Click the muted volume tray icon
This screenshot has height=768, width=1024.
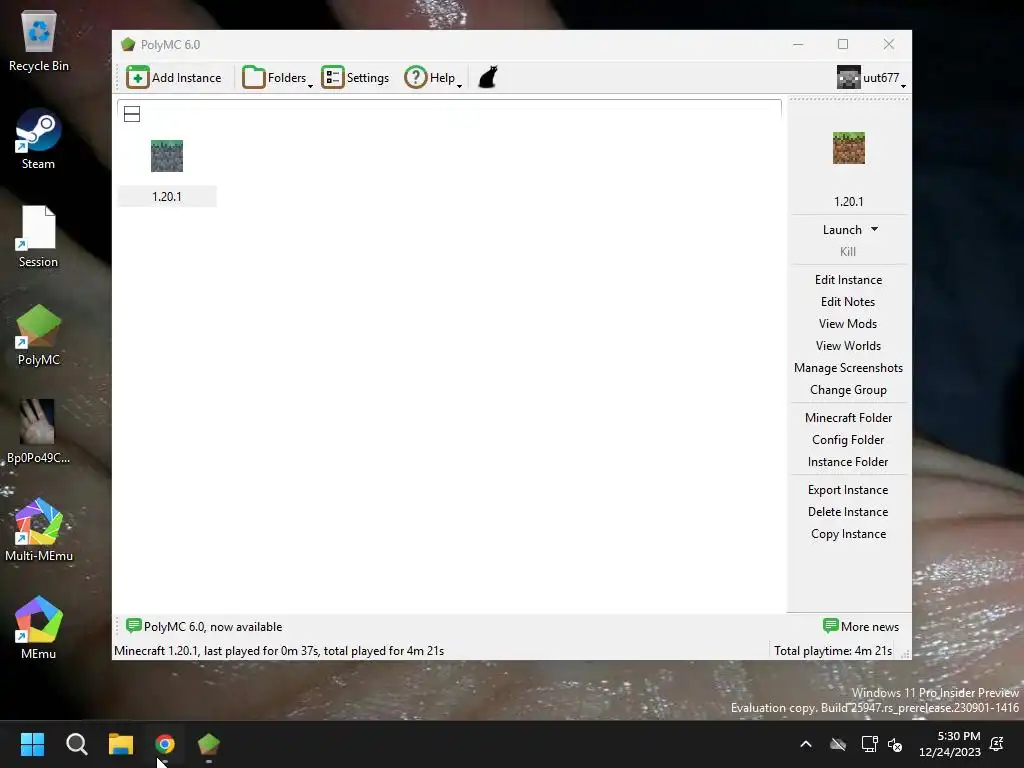point(895,744)
